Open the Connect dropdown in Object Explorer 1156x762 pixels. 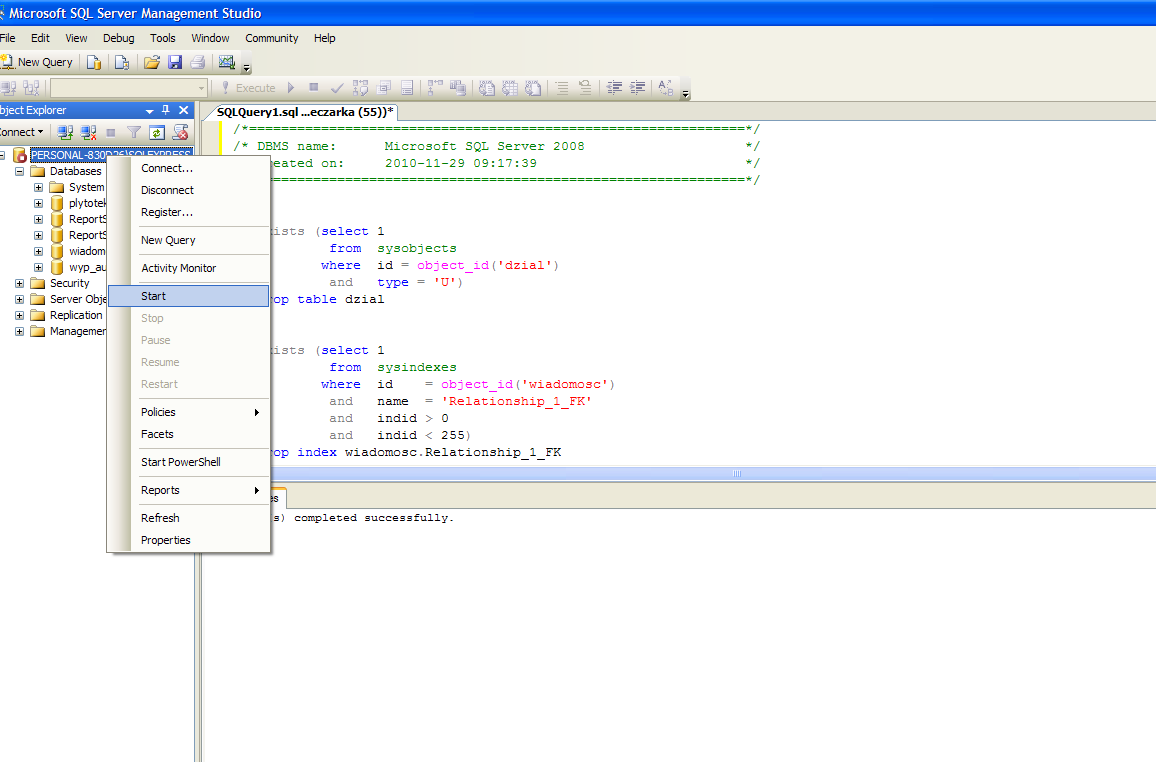point(21,133)
